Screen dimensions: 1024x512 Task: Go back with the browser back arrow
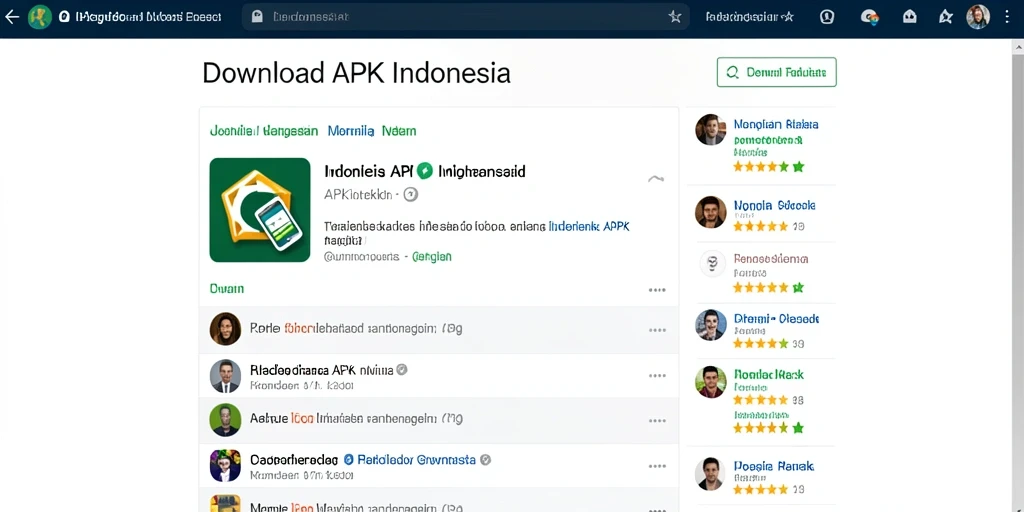[x=12, y=17]
